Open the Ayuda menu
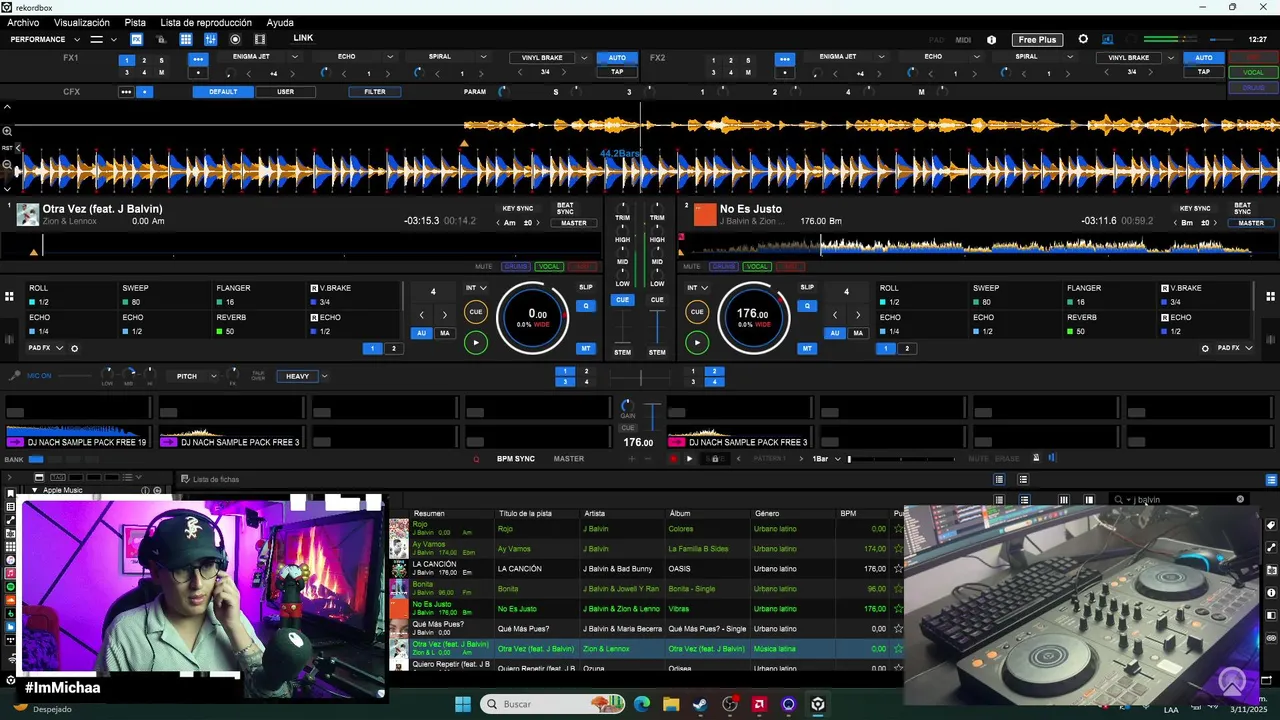The image size is (1280, 720). point(280,22)
